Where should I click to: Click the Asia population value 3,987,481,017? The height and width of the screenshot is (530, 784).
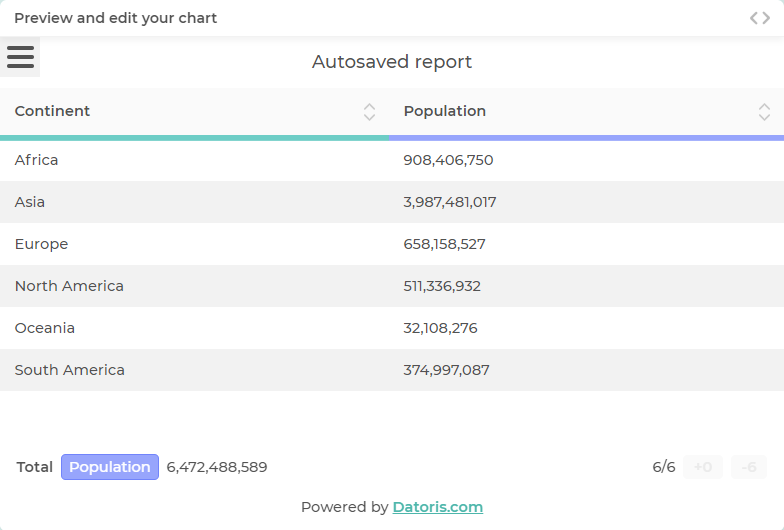(x=450, y=202)
